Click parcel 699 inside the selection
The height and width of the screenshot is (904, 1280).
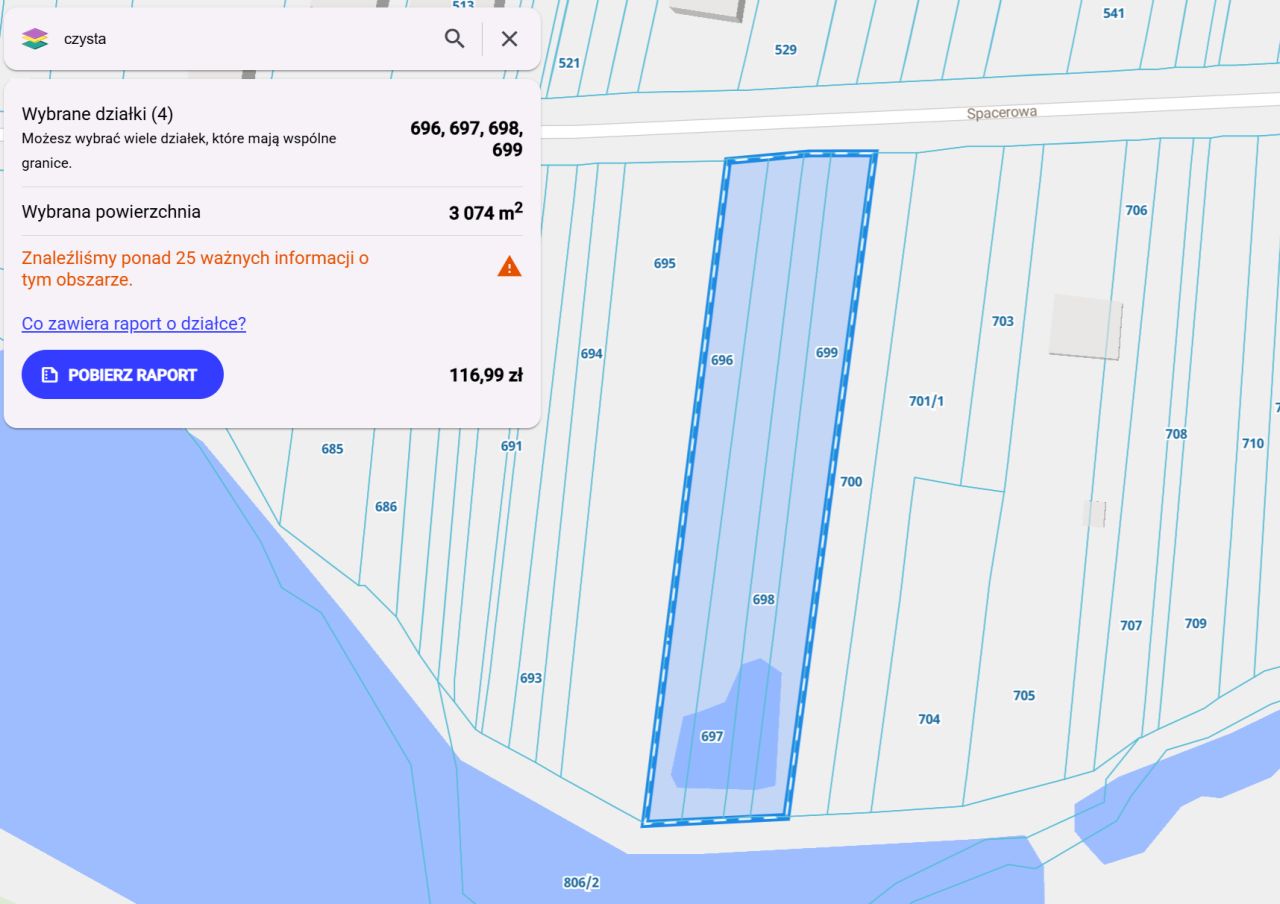click(x=827, y=353)
